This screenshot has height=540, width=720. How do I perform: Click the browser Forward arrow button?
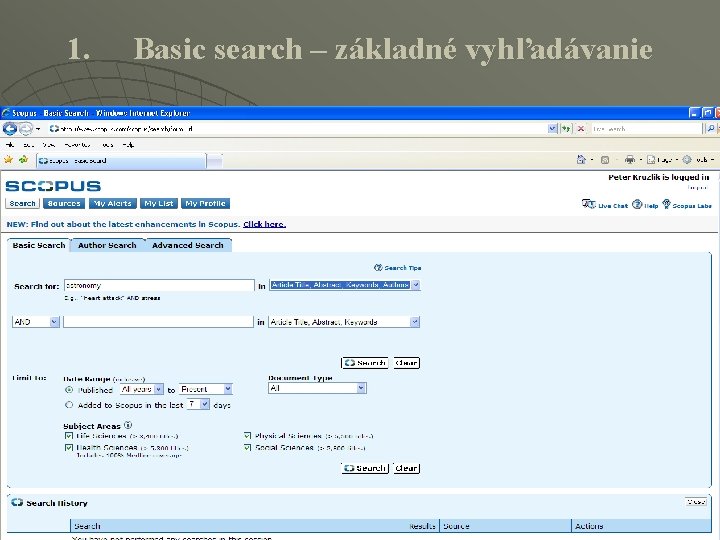pyautogui.click(x=25, y=129)
